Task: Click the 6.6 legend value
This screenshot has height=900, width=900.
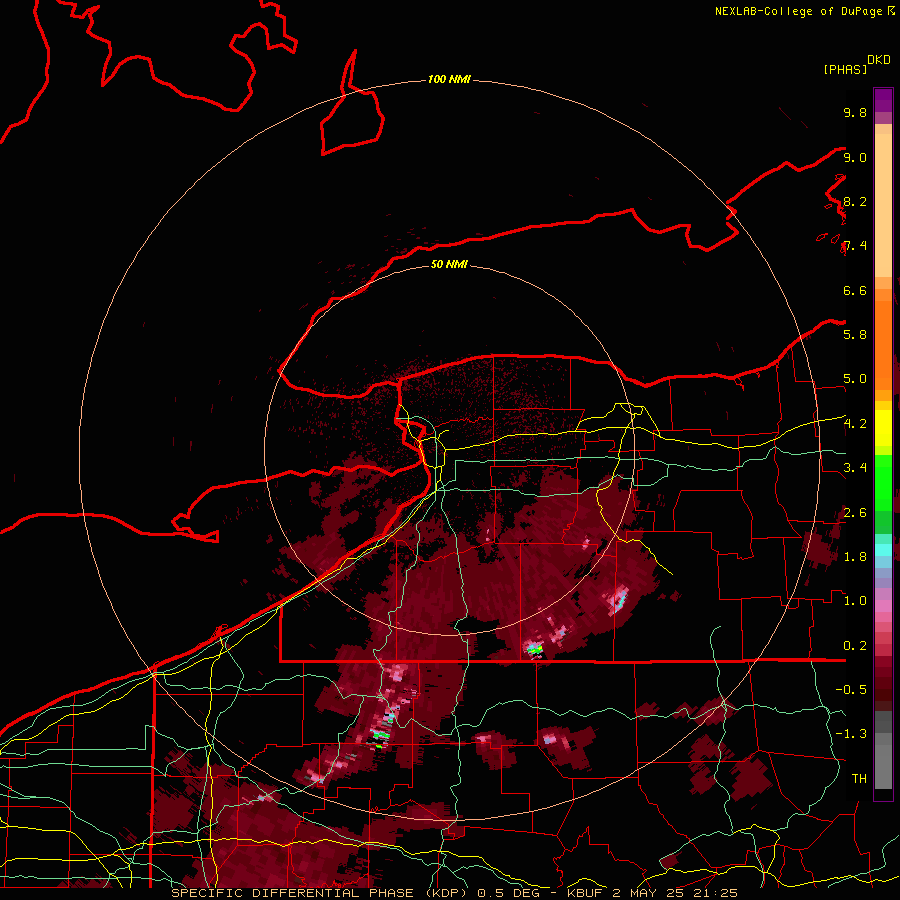Action: [x=855, y=290]
